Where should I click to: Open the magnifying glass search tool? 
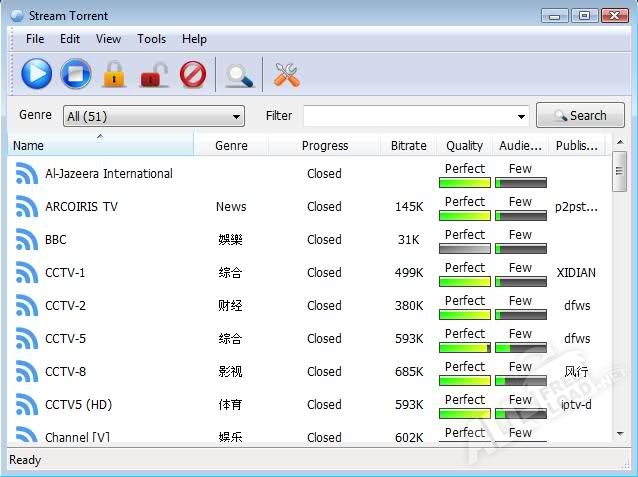[238, 74]
